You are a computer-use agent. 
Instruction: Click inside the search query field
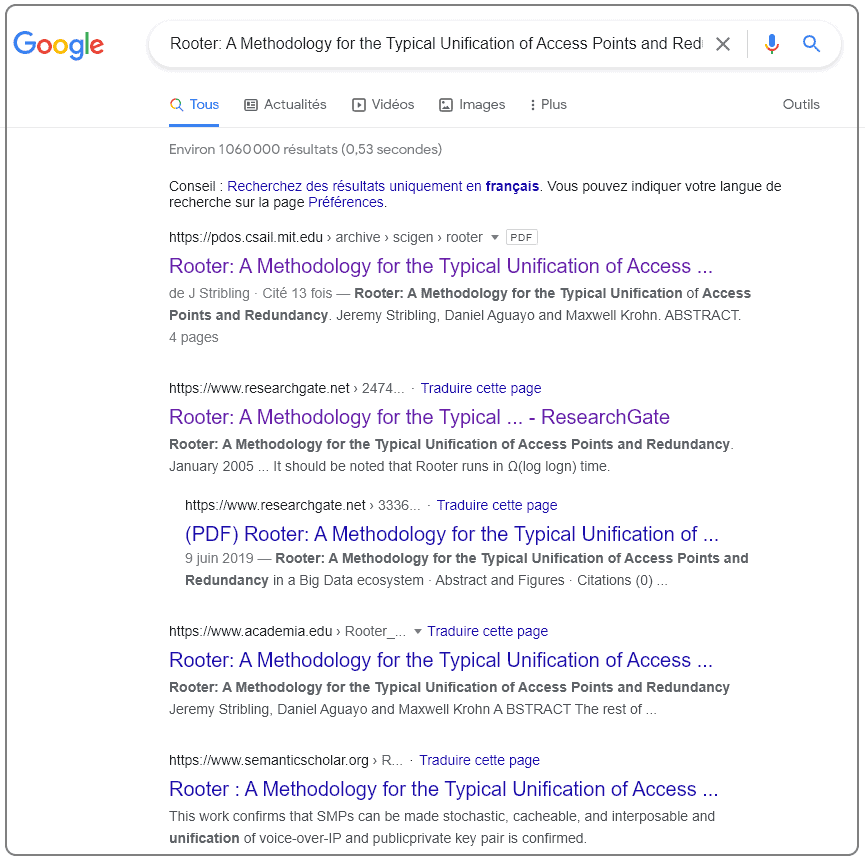click(x=436, y=44)
